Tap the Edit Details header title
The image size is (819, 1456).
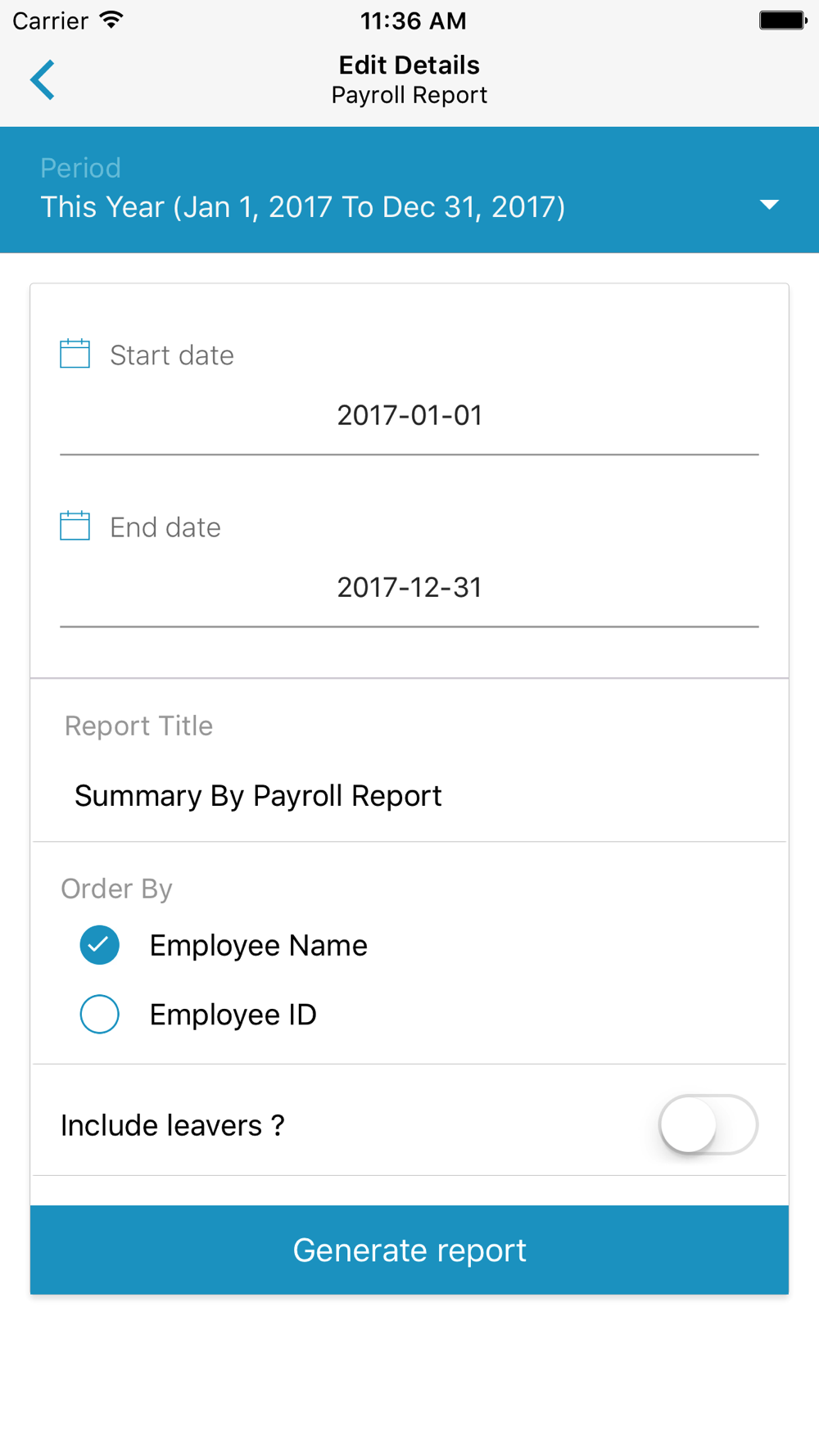(409, 66)
